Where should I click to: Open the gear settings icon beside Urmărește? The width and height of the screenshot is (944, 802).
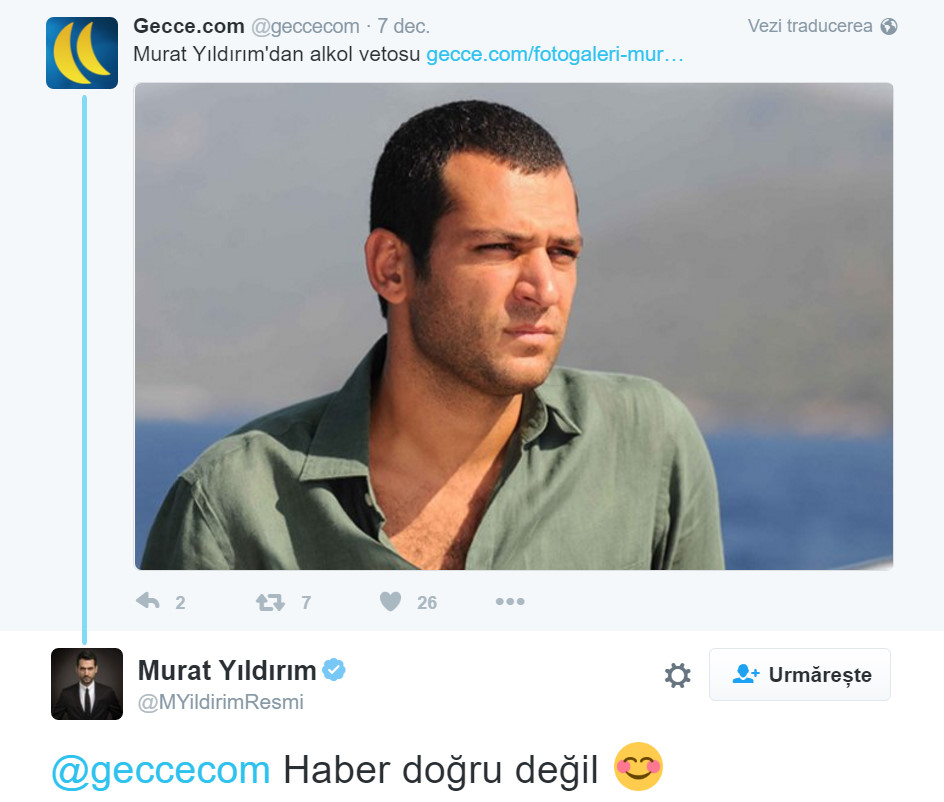point(677,675)
